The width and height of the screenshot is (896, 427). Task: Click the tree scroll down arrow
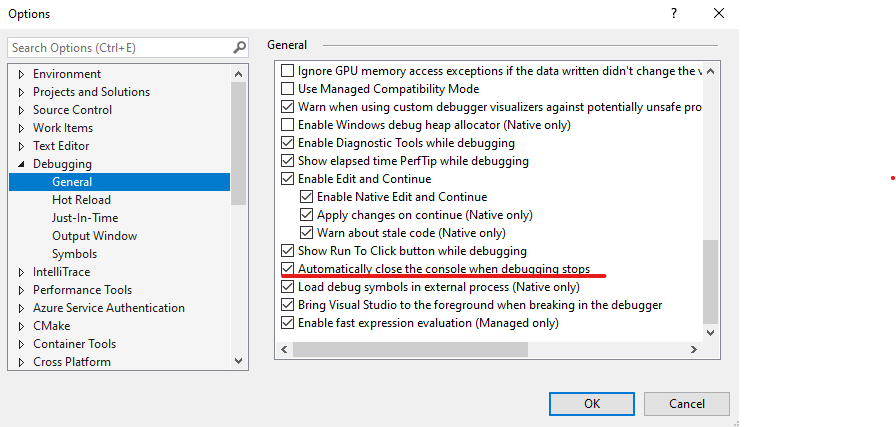(239, 361)
